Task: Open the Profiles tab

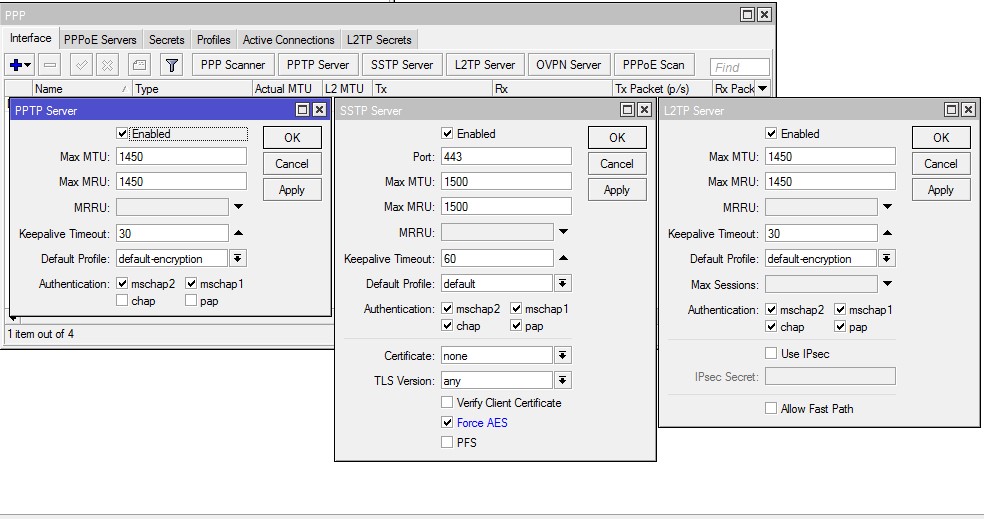Action: (213, 40)
